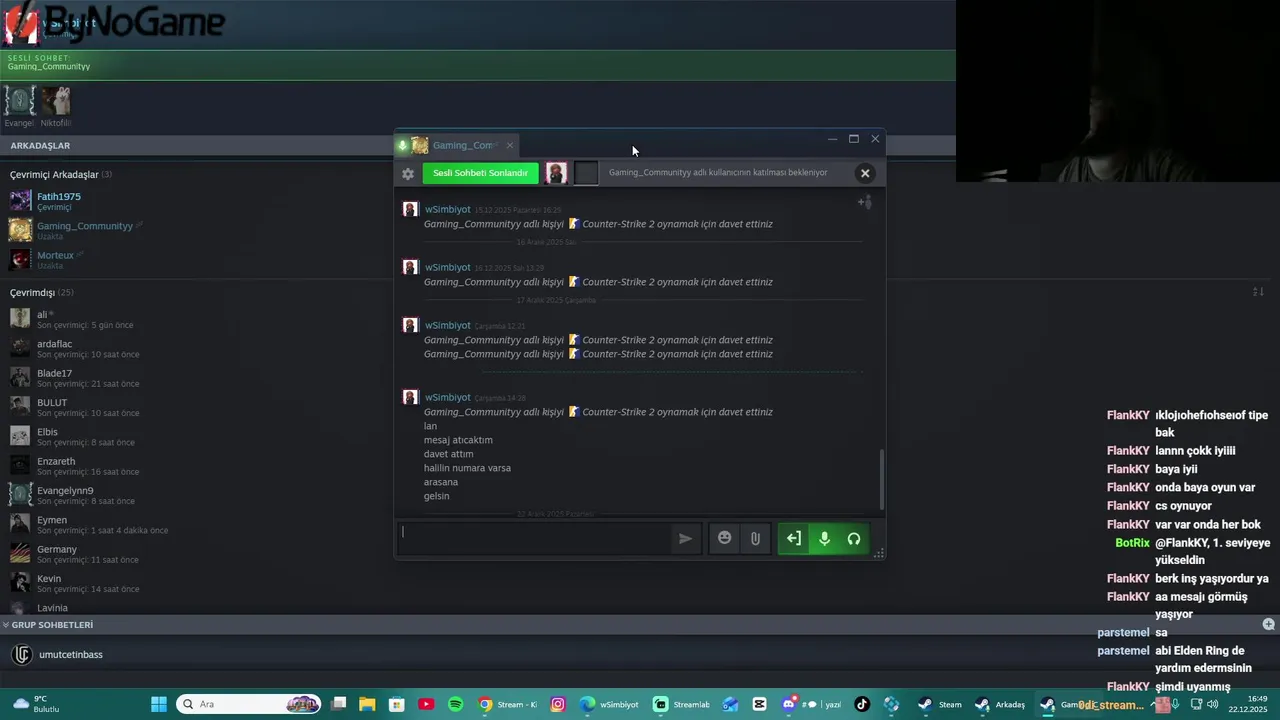The image size is (1280, 720).
Task: Open the Edge wSimbiyot window in taskbar
Action: click(x=609, y=704)
